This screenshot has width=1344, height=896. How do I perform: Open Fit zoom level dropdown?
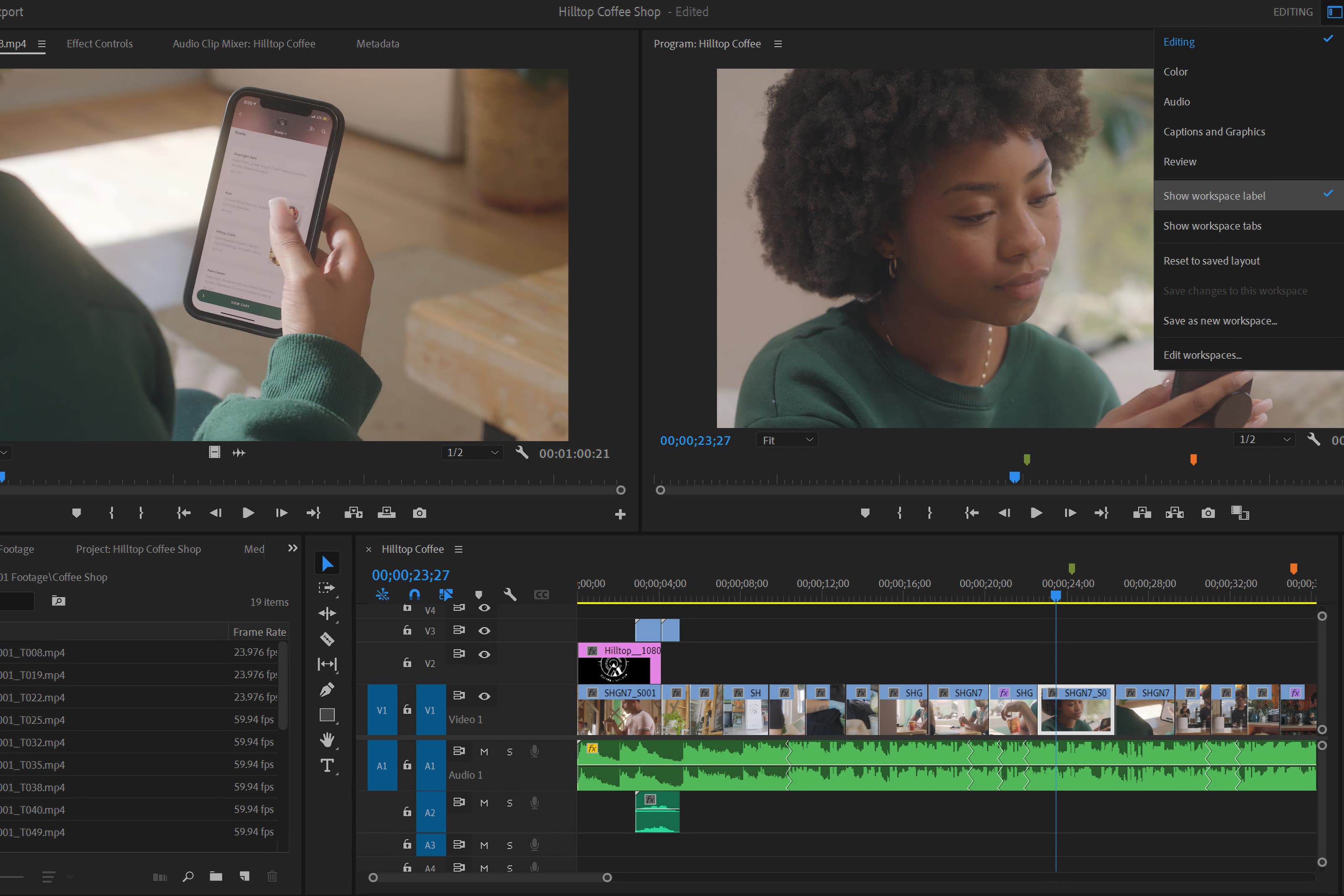click(x=787, y=440)
